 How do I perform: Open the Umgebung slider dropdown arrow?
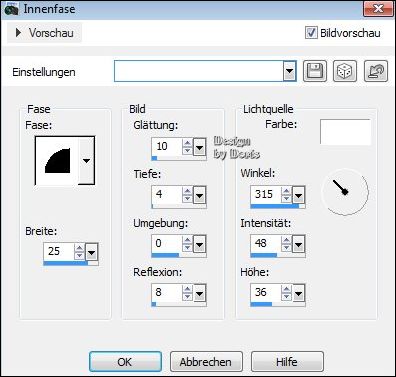(199, 245)
